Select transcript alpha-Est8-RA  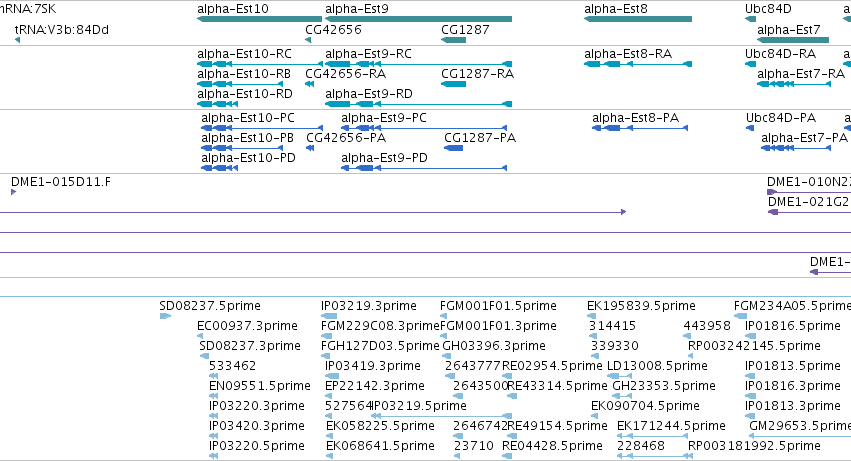click(x=628, y=54)
